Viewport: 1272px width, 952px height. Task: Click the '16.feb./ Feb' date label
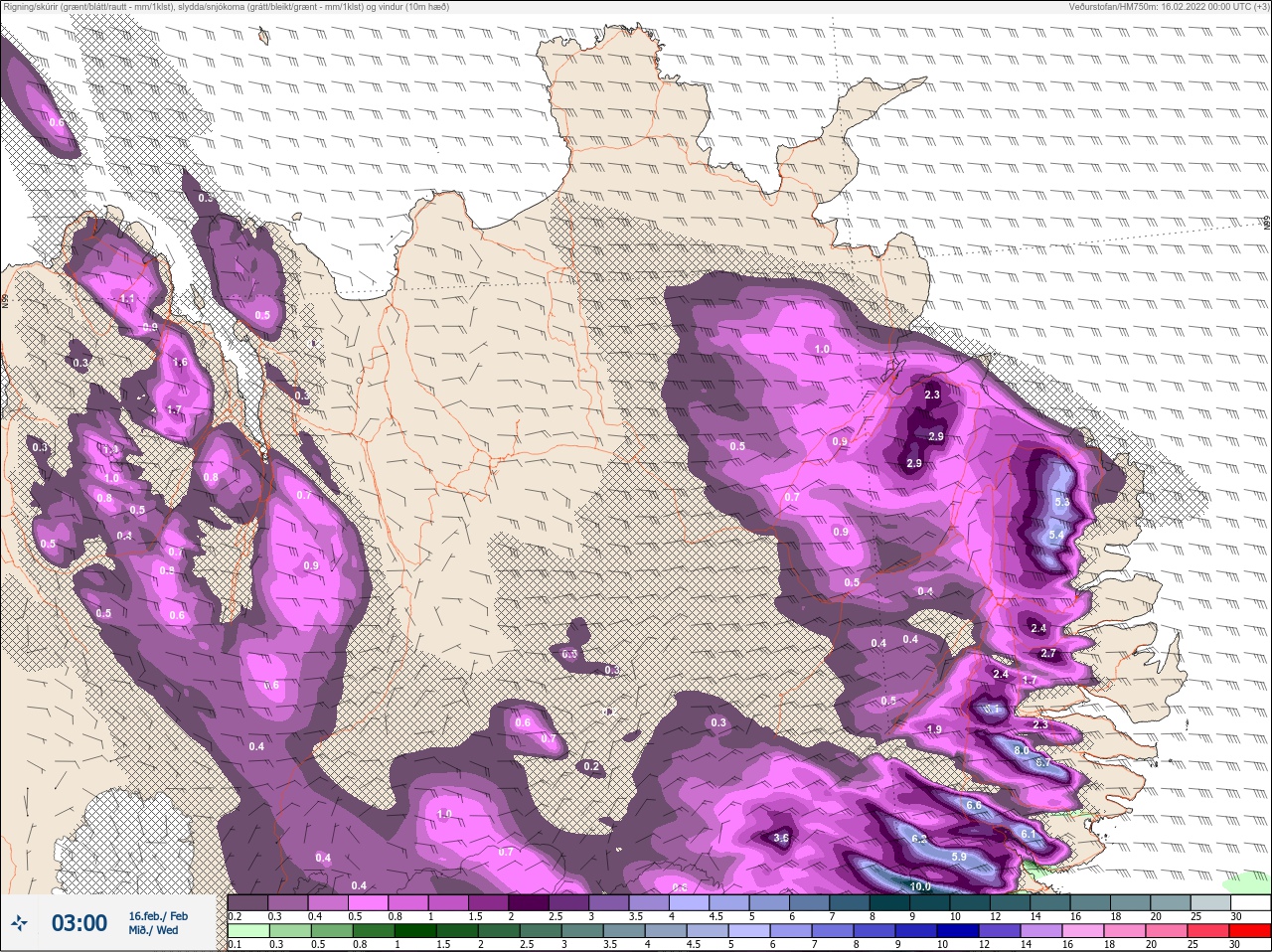coord(158,915)
